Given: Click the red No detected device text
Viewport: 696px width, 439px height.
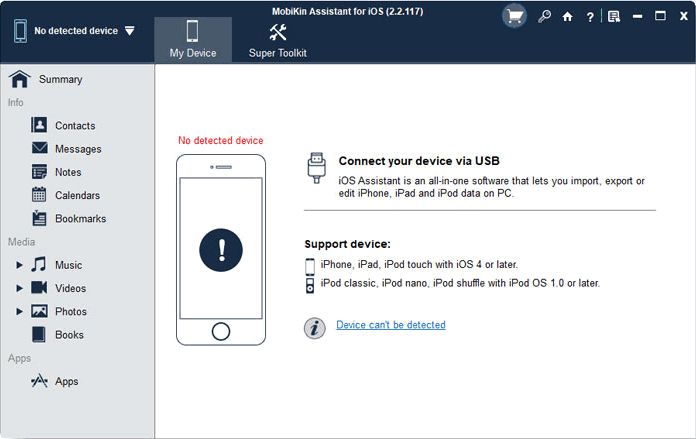Looking at the screenshot, I should [221, 141].
